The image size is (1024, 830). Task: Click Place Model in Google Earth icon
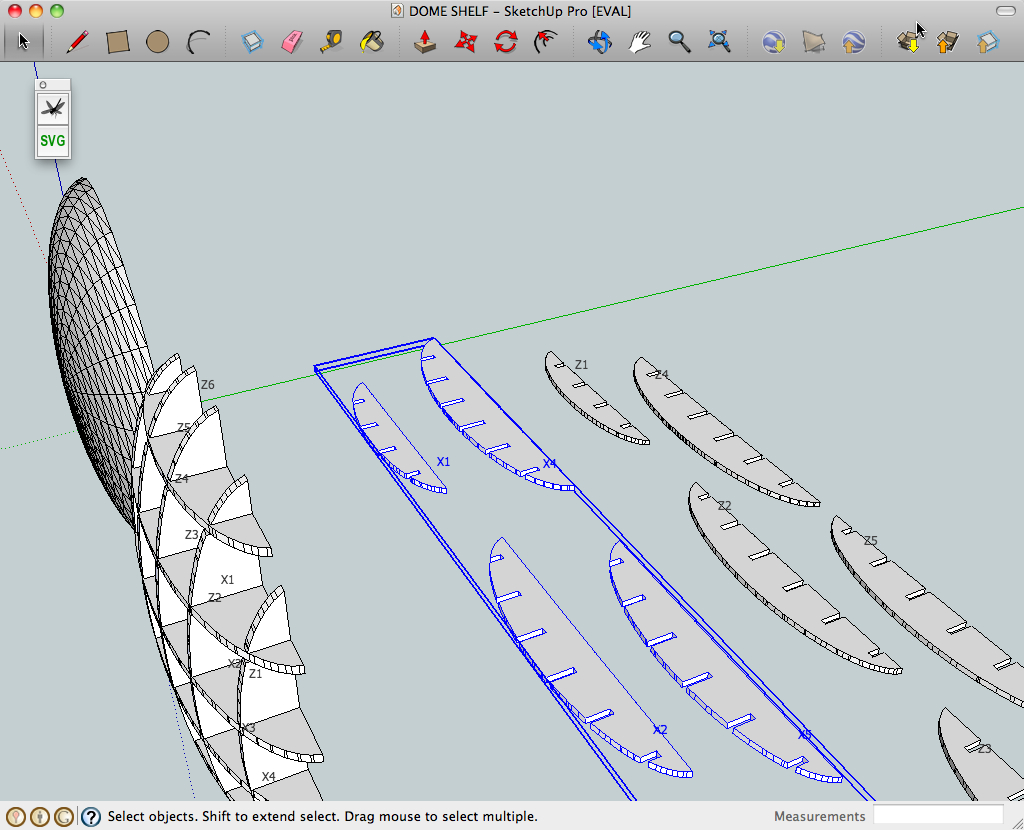[854, 42]
